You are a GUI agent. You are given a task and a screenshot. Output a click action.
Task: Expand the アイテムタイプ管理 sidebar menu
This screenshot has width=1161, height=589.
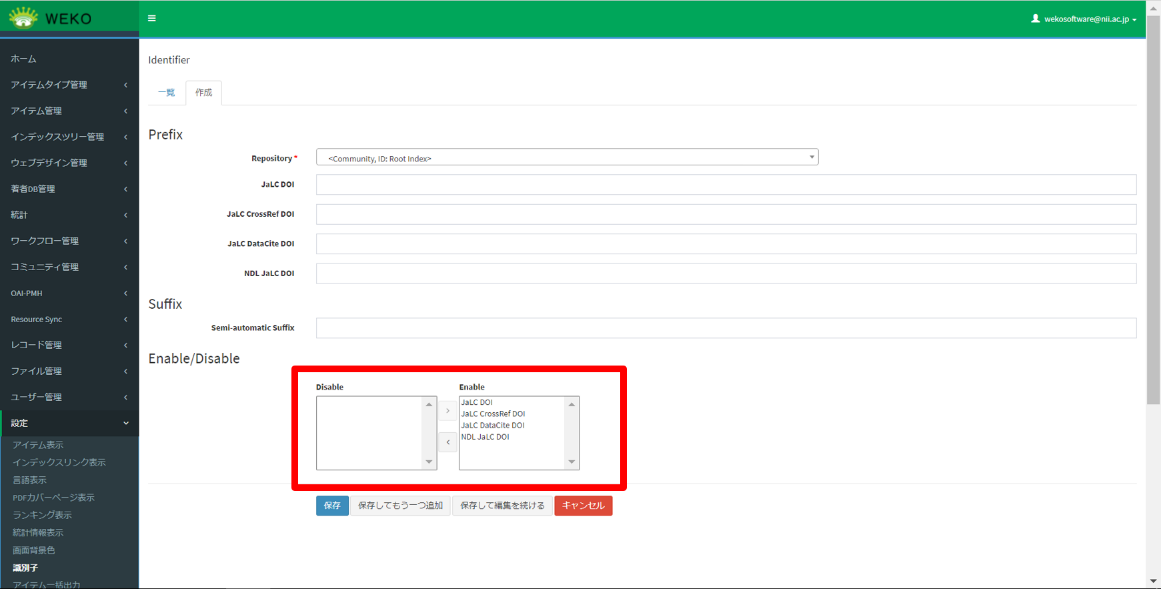point(68,85)
